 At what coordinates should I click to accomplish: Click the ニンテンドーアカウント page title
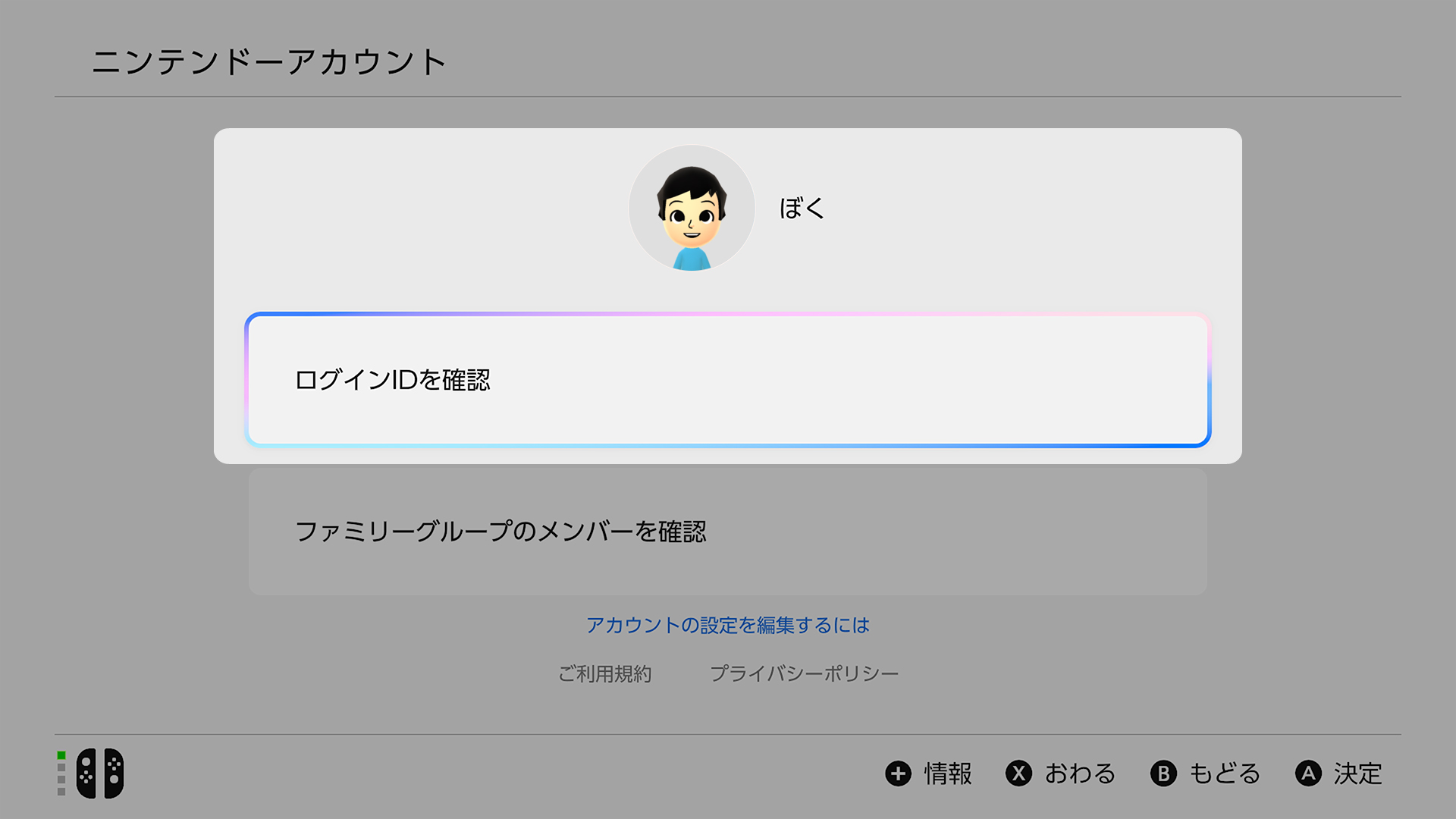tap(269, 61)
